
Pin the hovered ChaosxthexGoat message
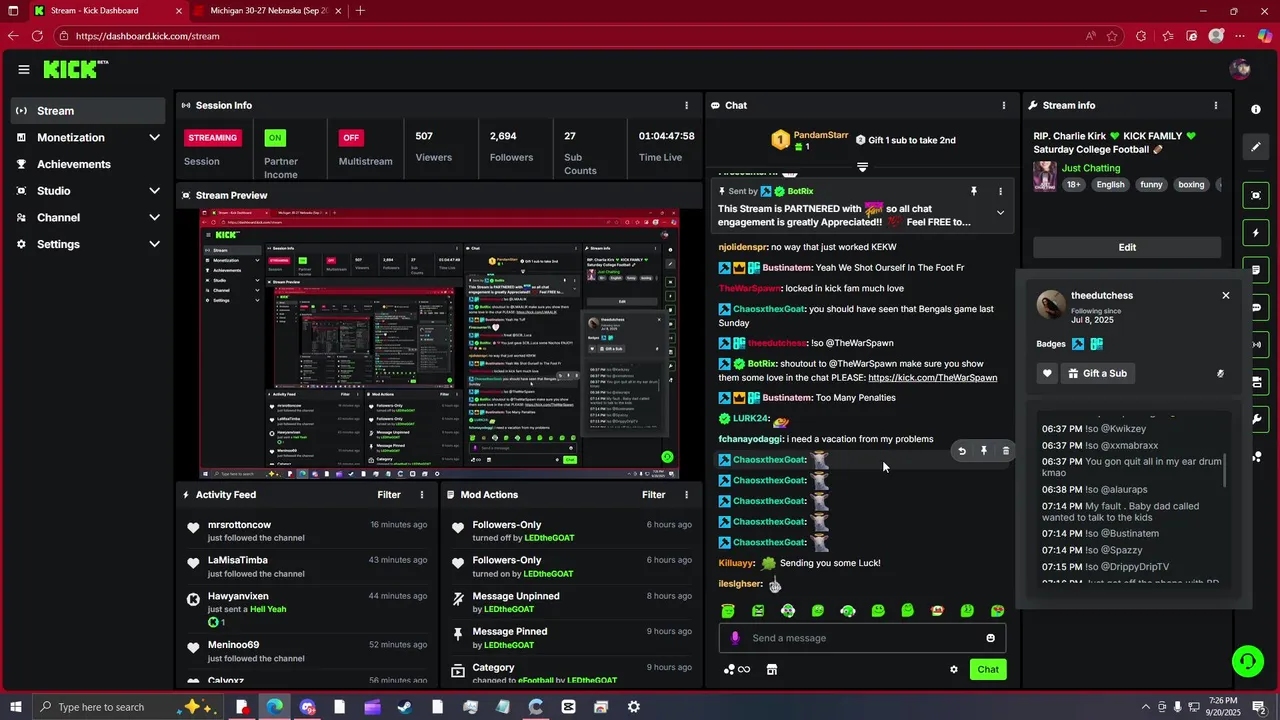click(x=984, y=451)
